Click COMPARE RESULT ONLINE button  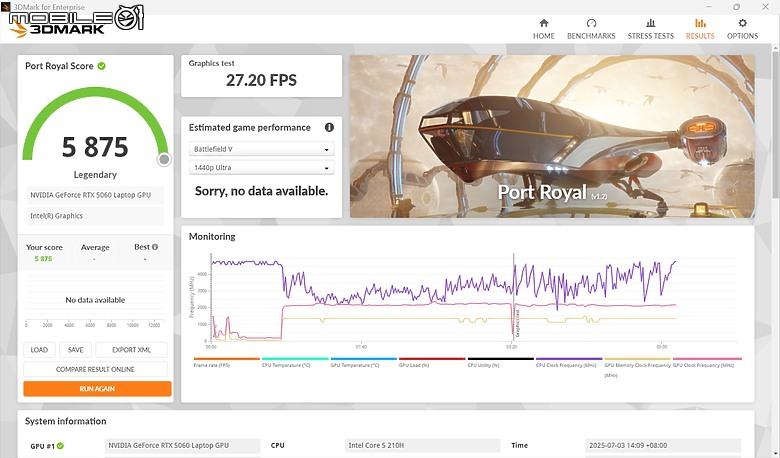(x=95, y=369)
